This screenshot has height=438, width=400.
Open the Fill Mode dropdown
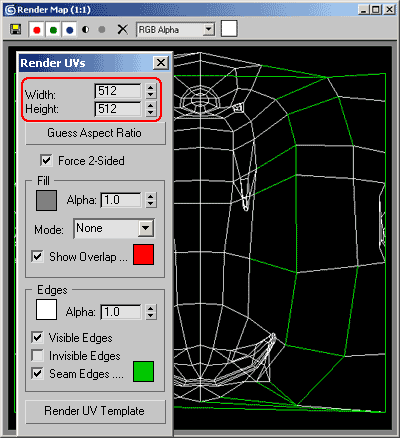click(x=114, y=228)
